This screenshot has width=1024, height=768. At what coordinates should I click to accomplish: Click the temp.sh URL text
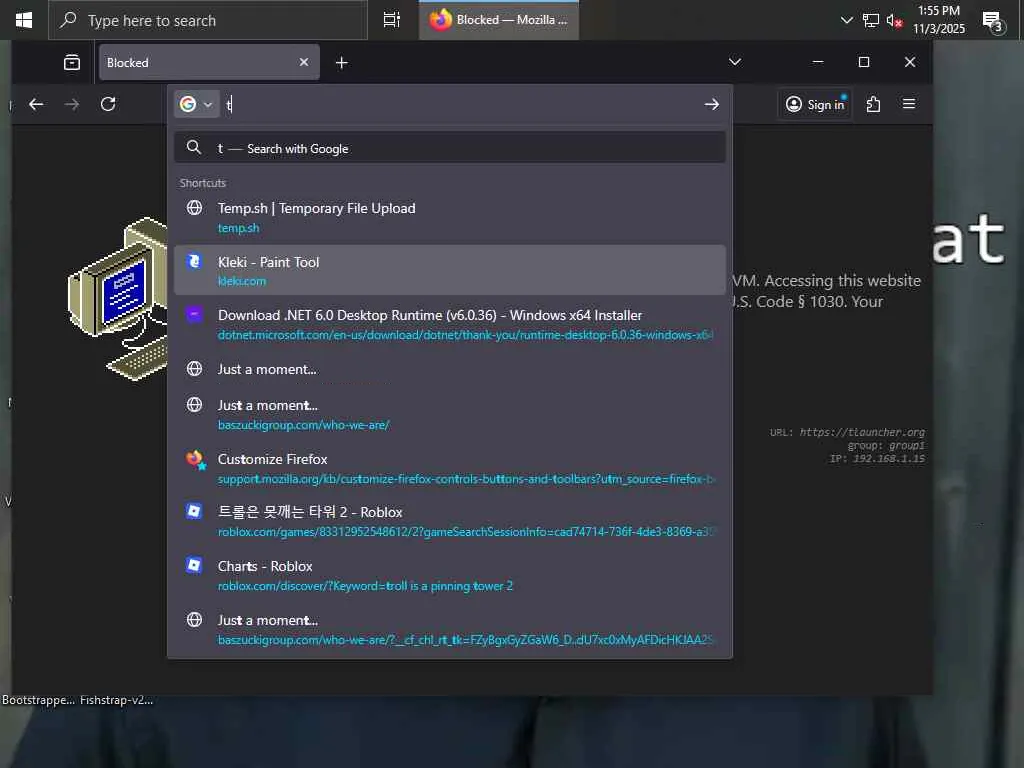(x=238, y=228)
